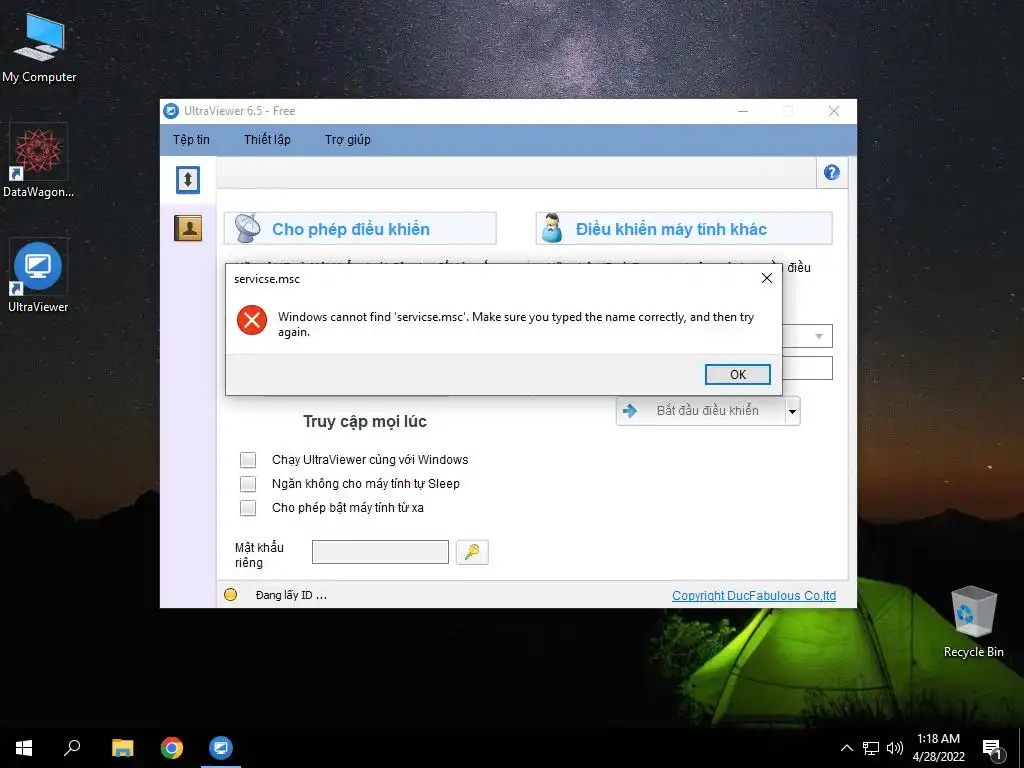Click the yellow status indicator dot
This screenshot has height=768, width=1024.
(231, 595)
